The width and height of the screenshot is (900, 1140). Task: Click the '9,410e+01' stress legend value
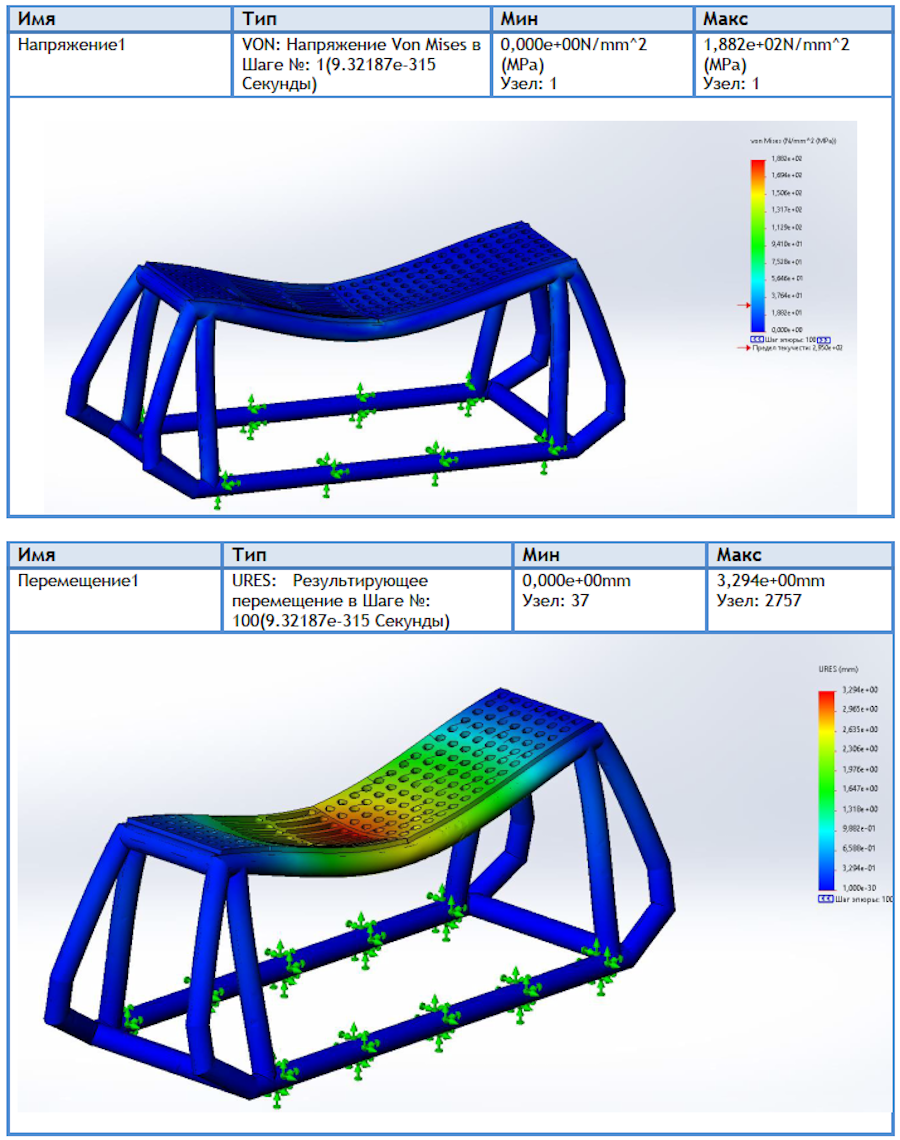787,244
